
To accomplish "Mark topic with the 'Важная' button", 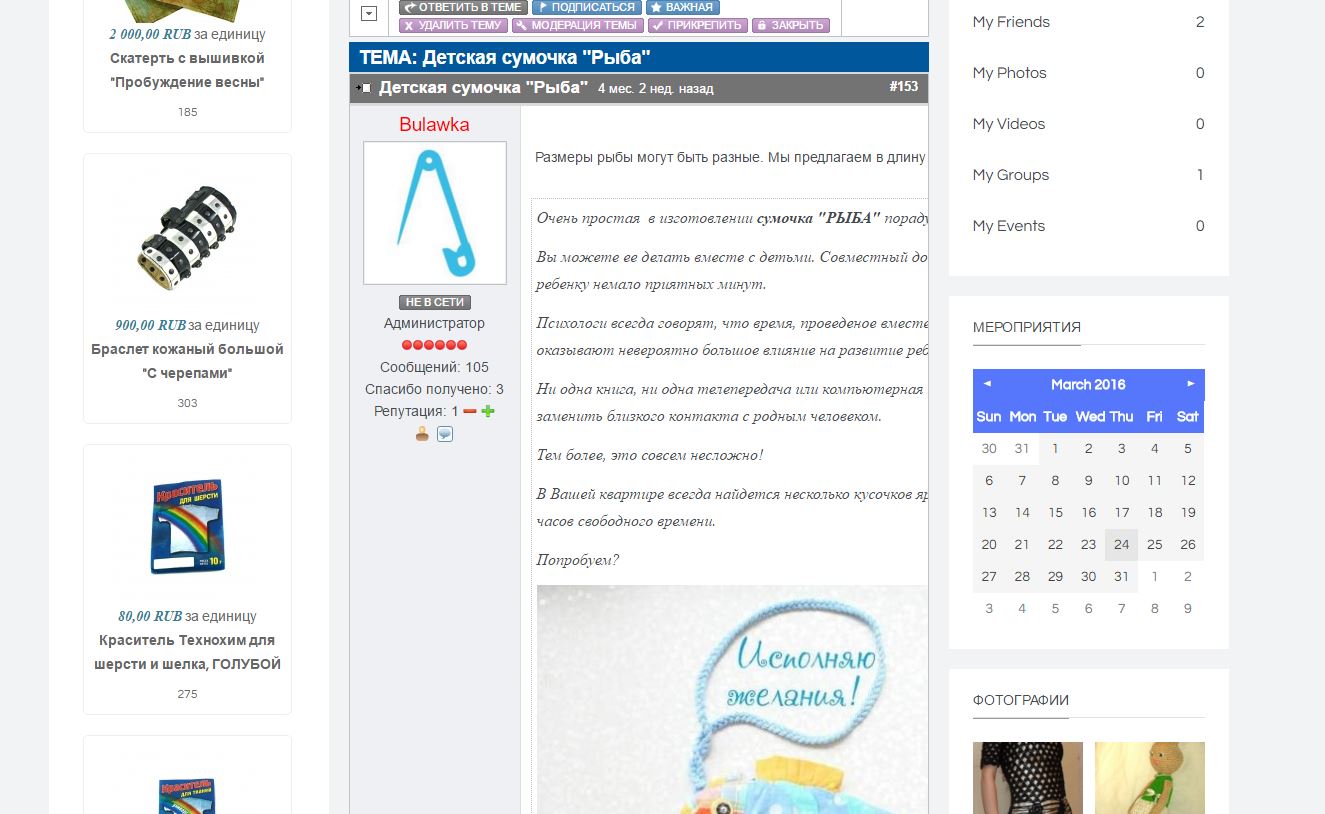I will coord(682,7).
